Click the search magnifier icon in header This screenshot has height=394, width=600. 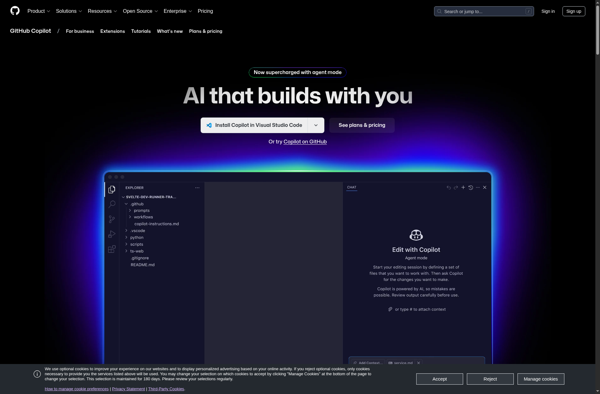439,11
